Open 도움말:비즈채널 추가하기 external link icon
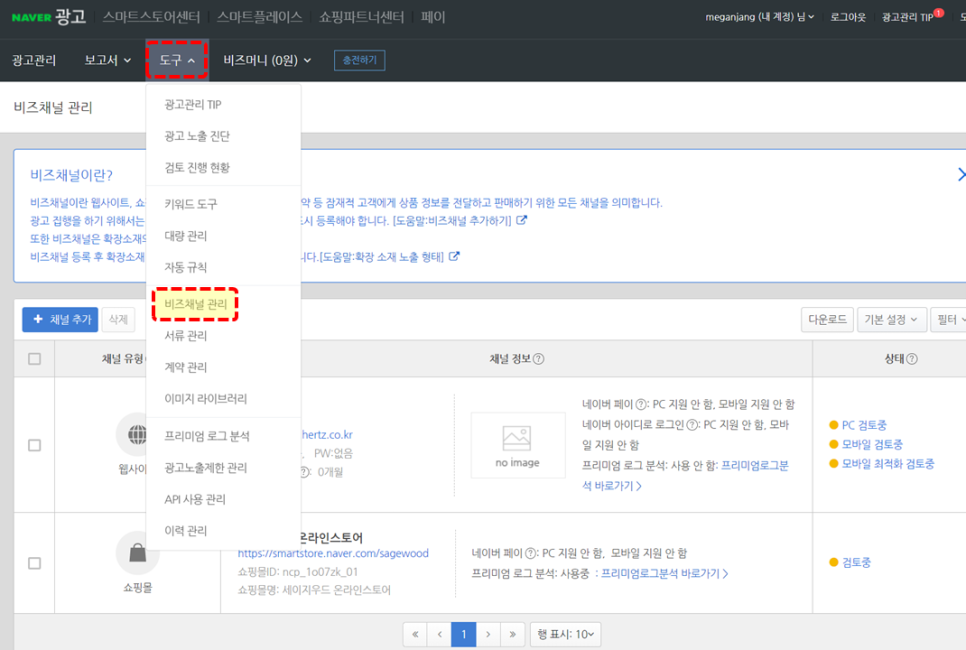 (521, 220)
